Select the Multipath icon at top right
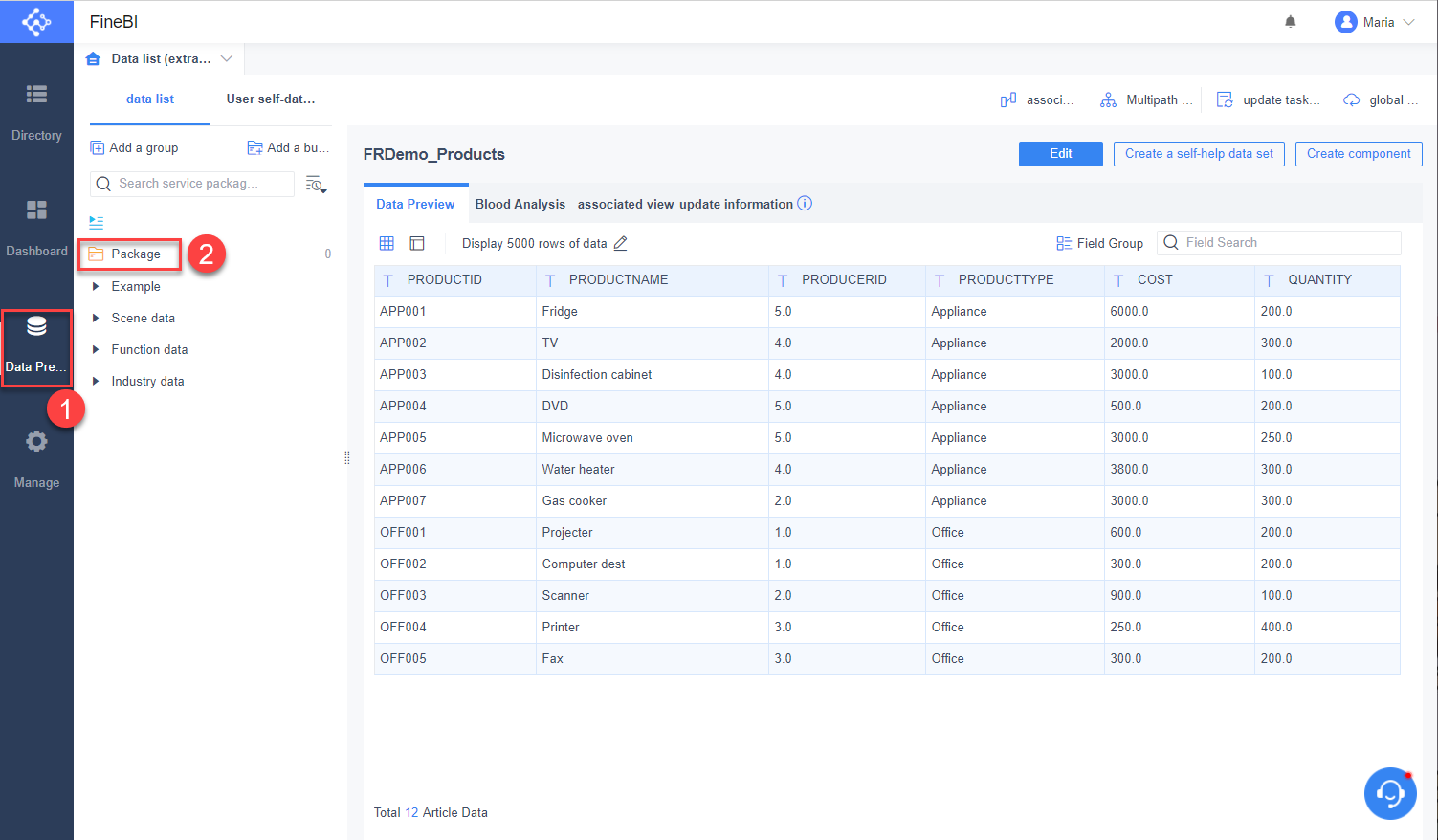 (x=1108, y=99)
